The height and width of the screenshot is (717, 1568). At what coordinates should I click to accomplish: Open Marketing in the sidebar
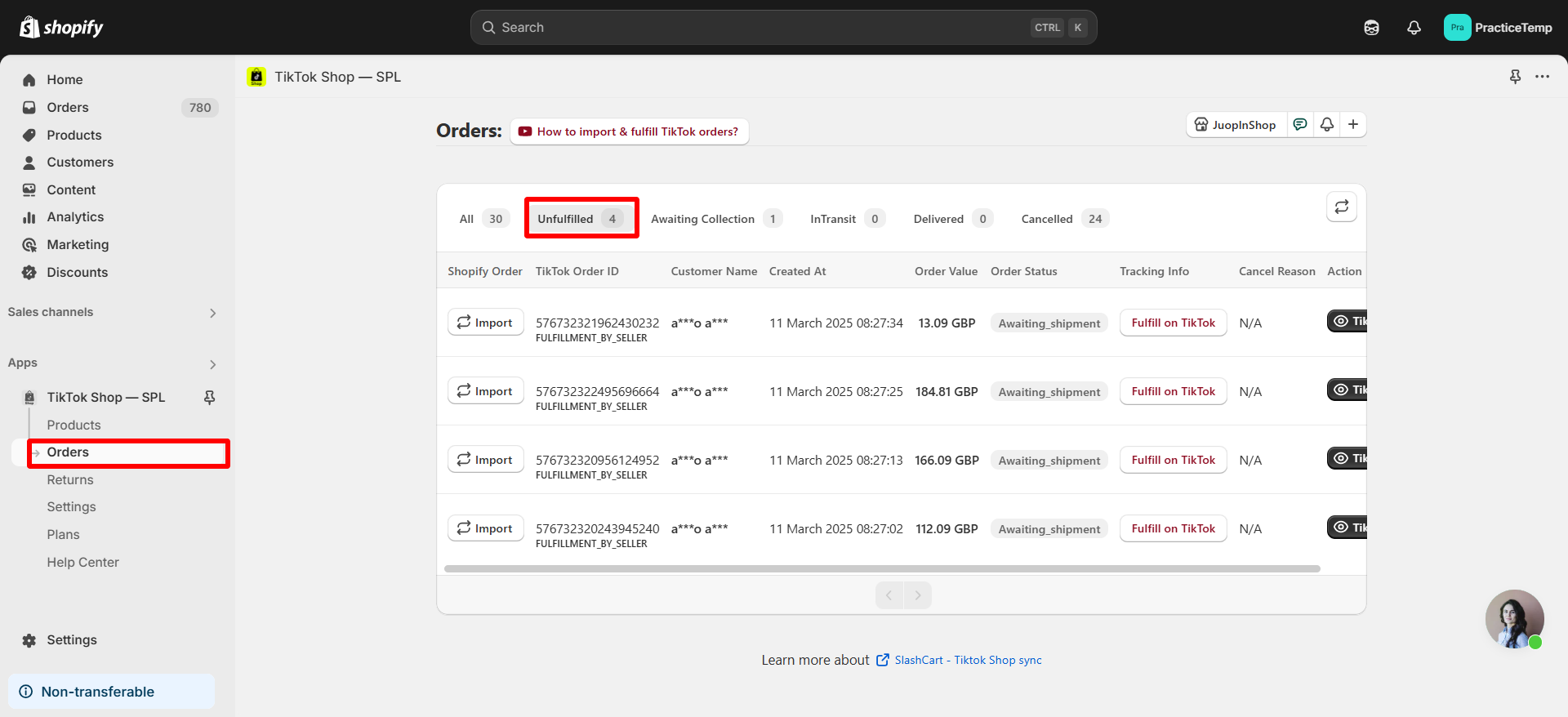(x=78, y=245)
